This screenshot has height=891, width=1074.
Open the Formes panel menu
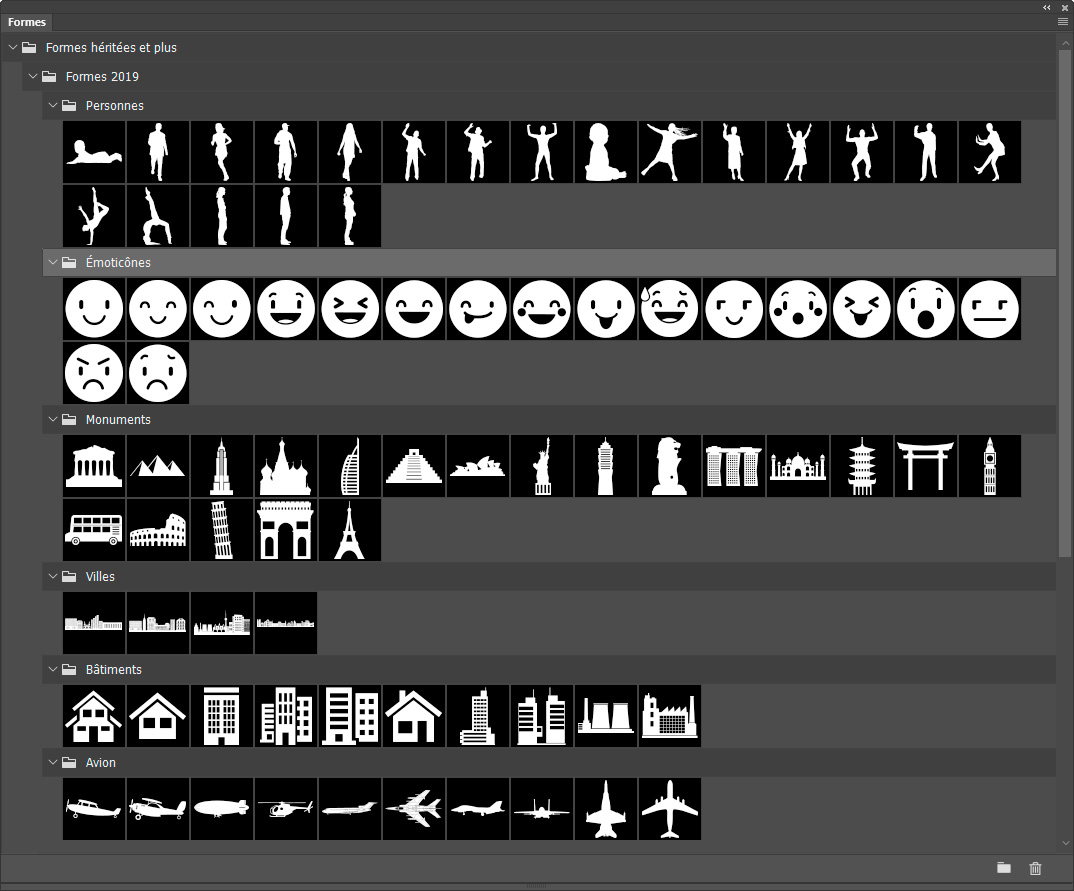[1063, 21]
